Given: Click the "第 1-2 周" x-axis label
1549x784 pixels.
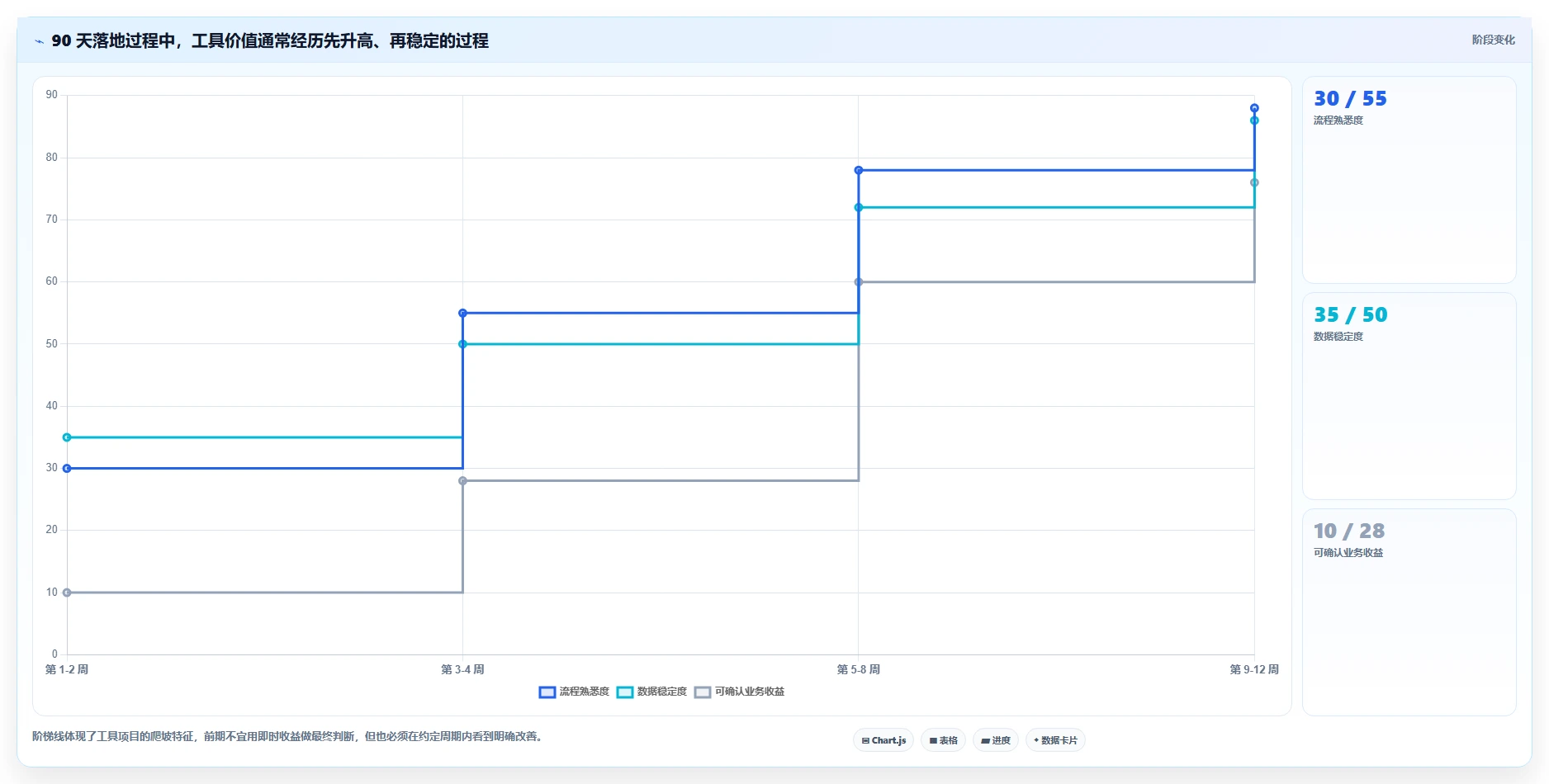Looking at the screenshot, I should (x=67, y=669).
